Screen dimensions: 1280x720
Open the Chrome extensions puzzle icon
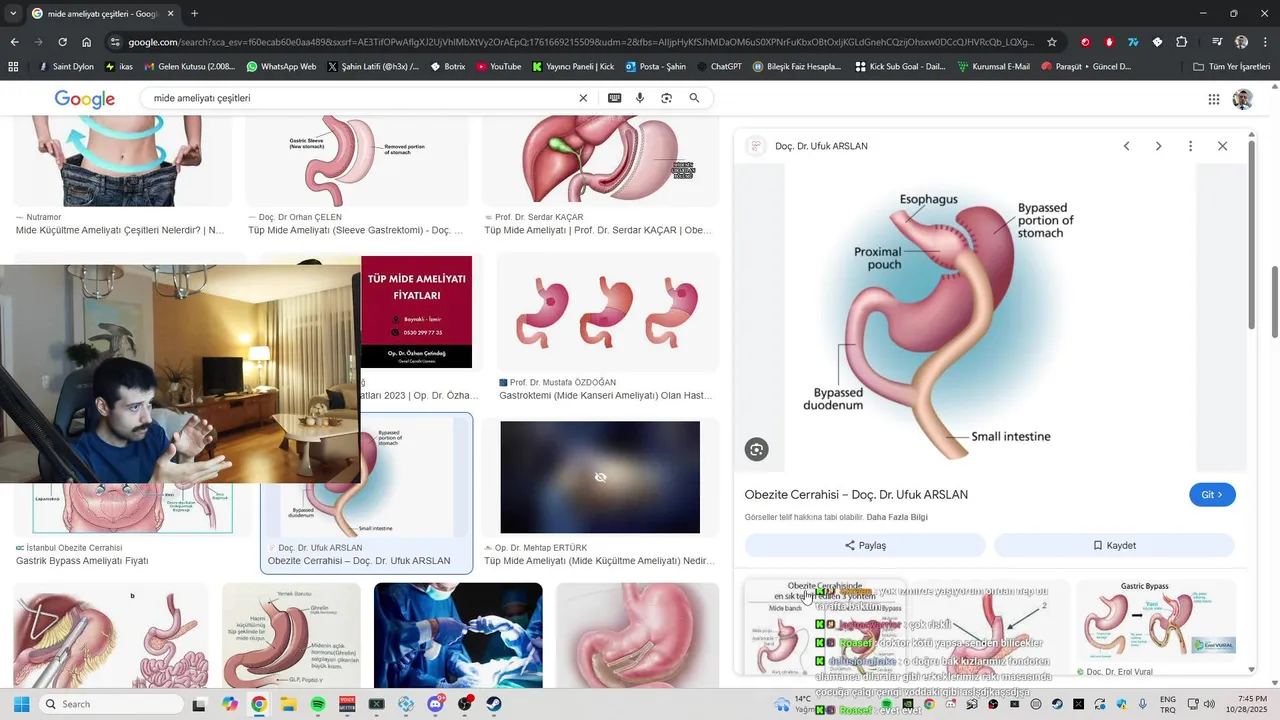(1181, 42)
